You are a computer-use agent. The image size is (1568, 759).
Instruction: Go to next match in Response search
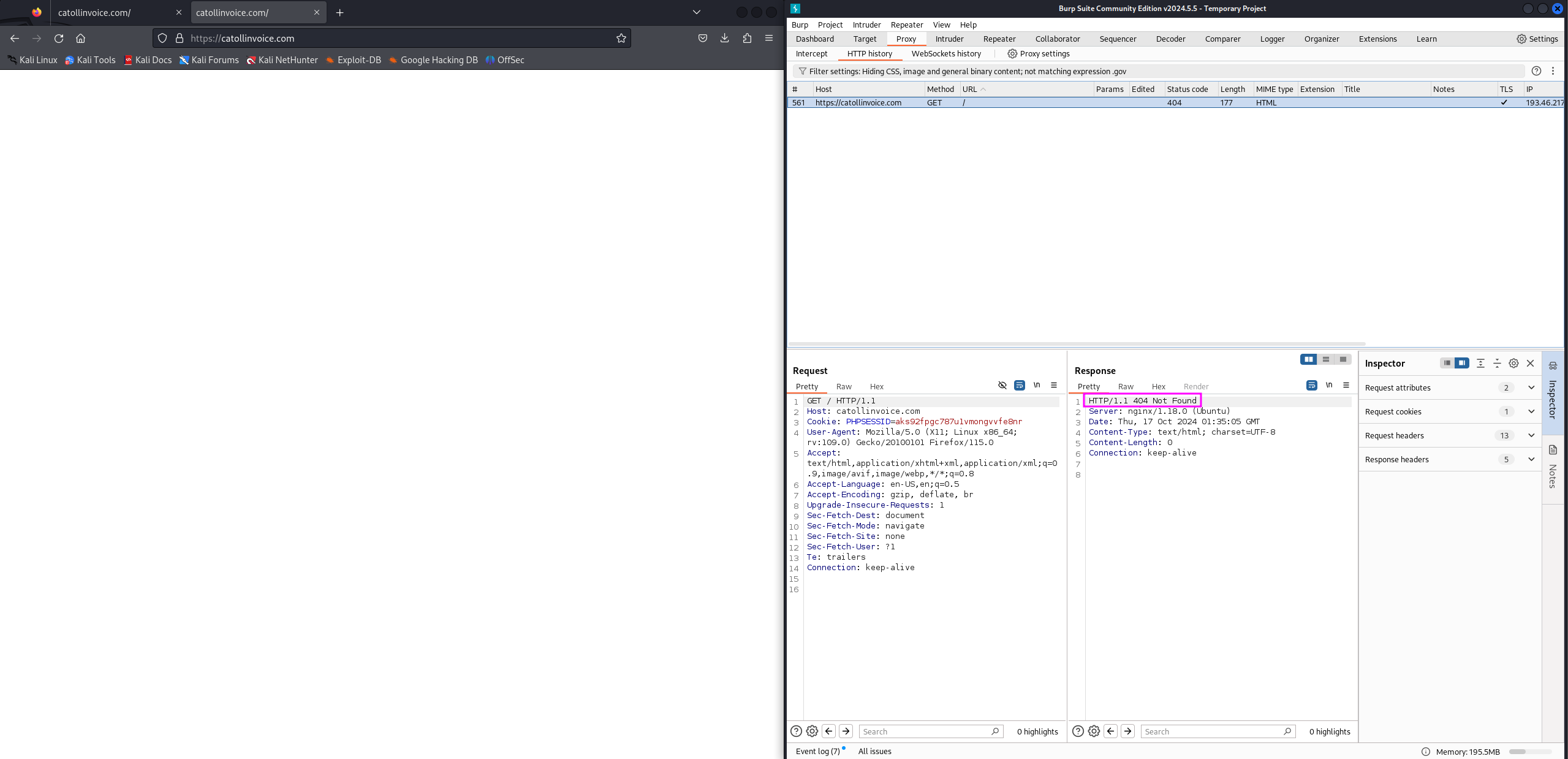pyautogui.click(x=1127, y=731)
